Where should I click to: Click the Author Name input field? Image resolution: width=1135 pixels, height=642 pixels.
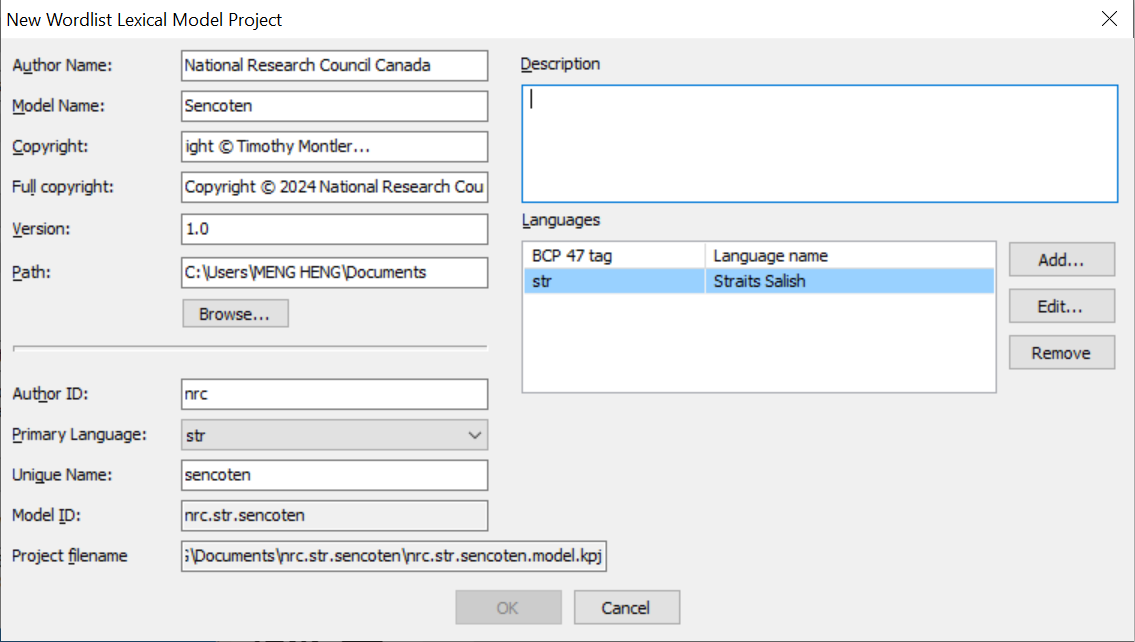coord(334,65)
